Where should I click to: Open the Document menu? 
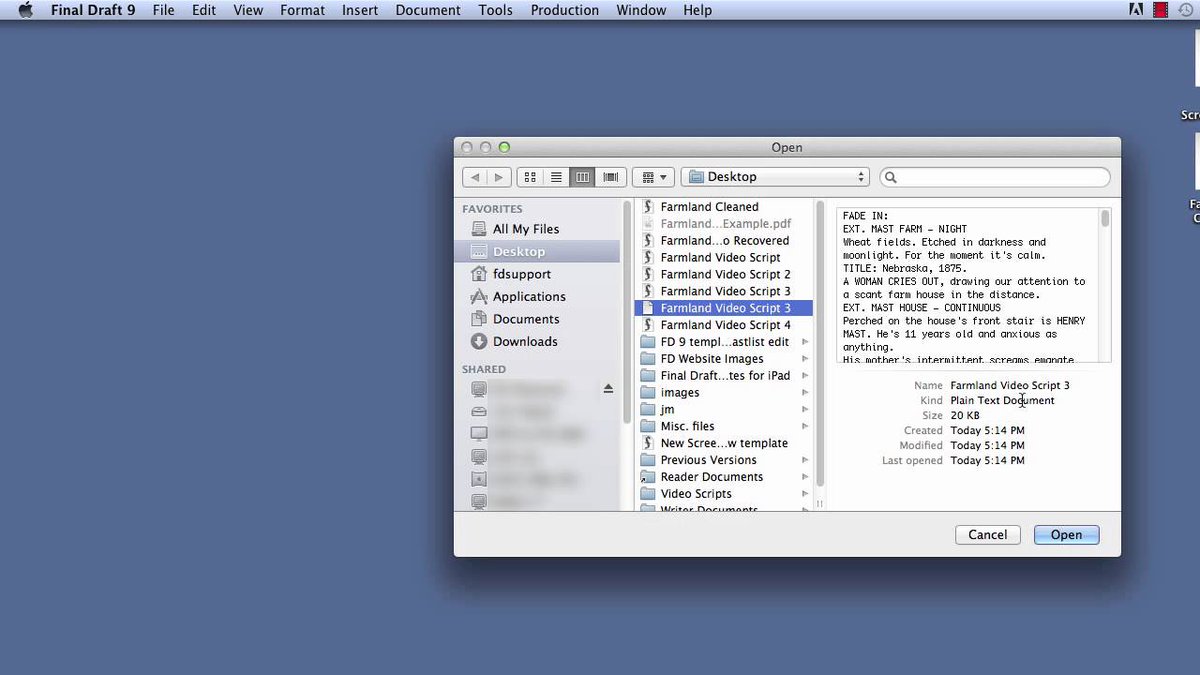click(x=428, y=10)
